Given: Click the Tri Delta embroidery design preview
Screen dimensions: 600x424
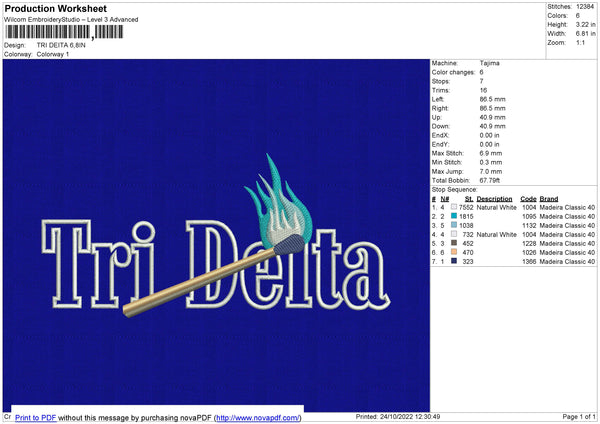Looking at the screenshot, I should tap(216, 236).
